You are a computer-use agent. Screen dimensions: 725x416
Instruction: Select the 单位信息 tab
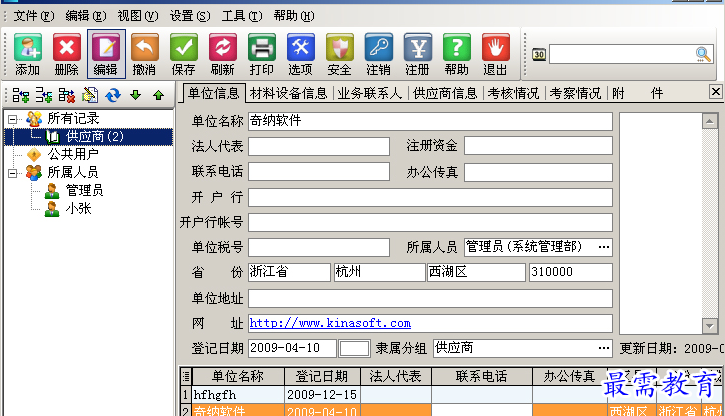(213, 93)
